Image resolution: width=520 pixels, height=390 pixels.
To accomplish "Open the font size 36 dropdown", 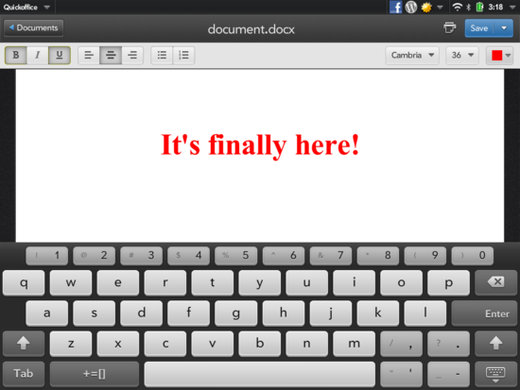I will pos(462,55).
